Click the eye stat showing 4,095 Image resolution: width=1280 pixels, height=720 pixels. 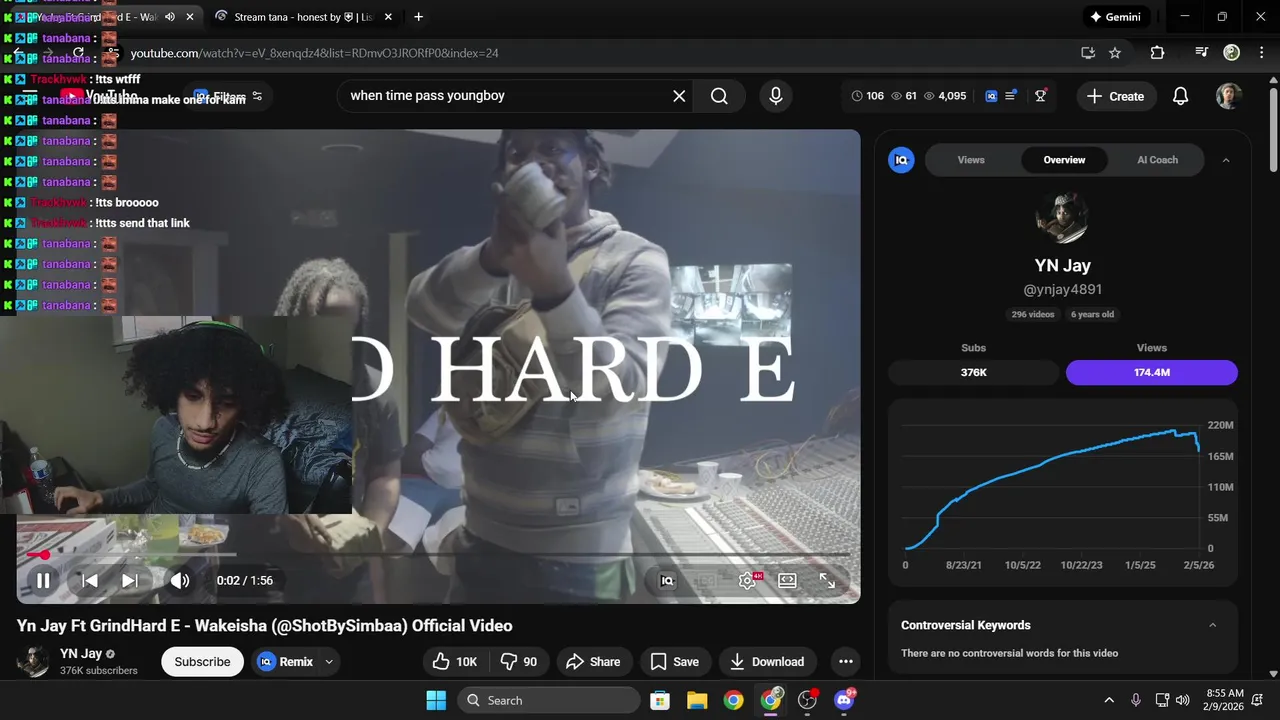pos(945,96)
